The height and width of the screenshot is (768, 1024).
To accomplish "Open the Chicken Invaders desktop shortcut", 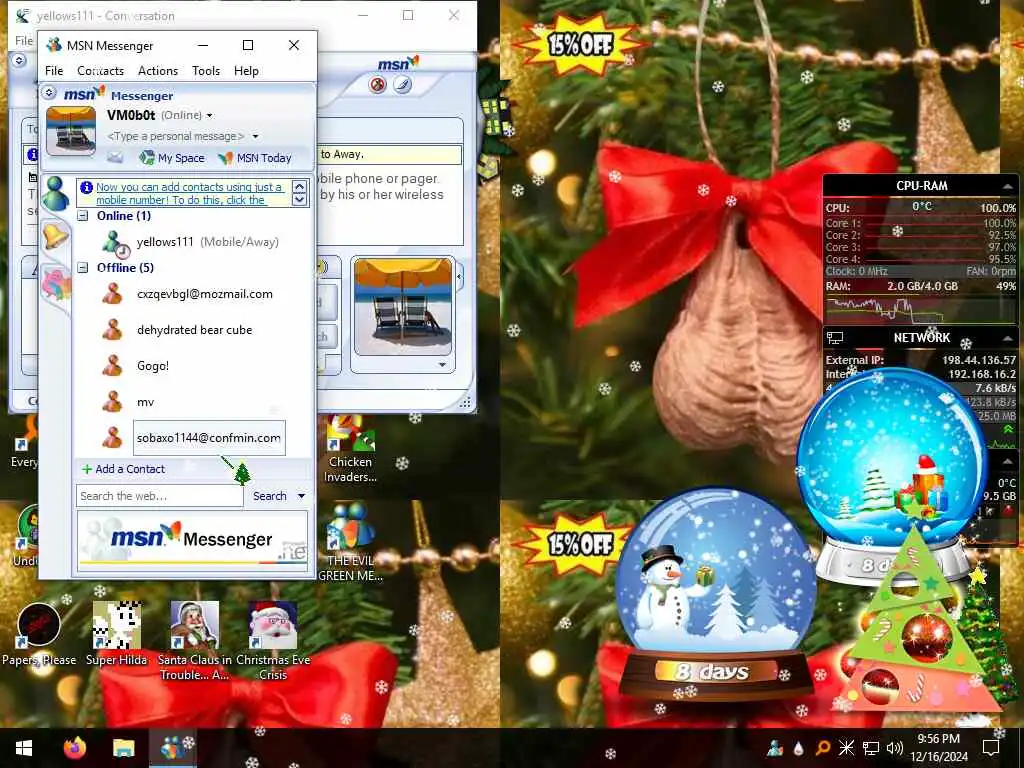I will (x=351, y=451).
